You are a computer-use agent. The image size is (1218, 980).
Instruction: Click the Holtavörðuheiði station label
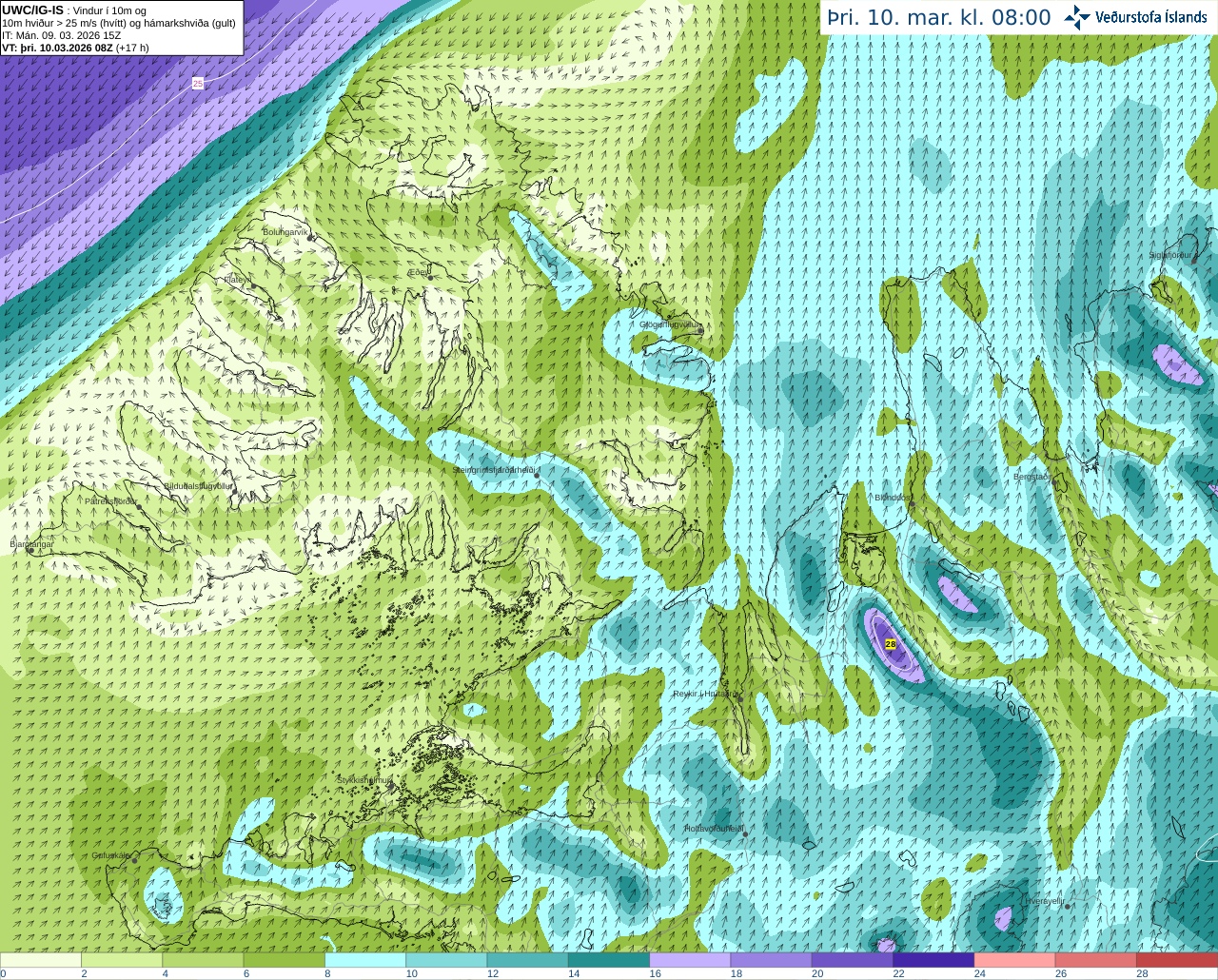[x=714, y=829]
